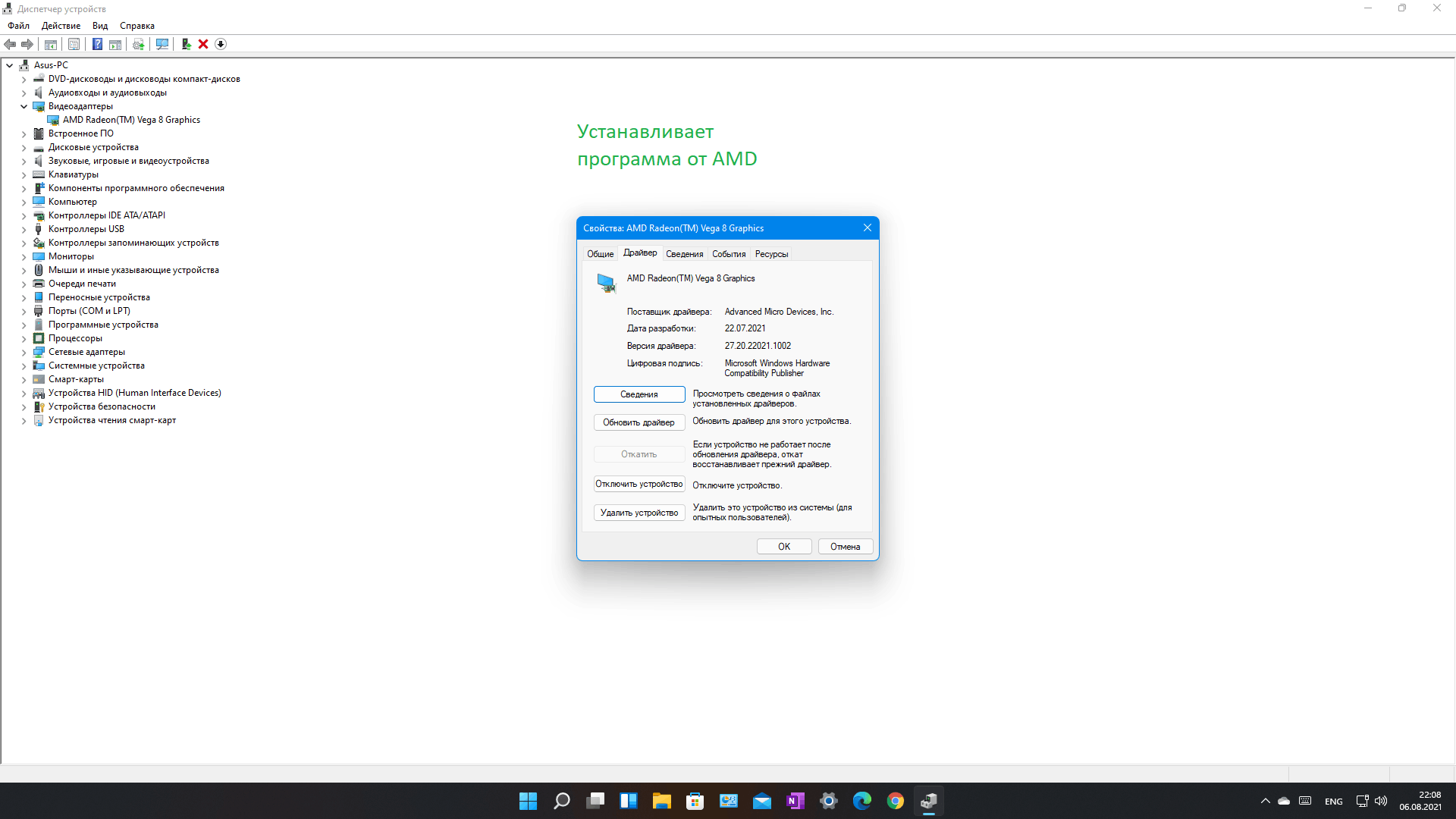Click the Сведения driver details button
This screenshot has height=819, width=1456.
click(639, 394)
